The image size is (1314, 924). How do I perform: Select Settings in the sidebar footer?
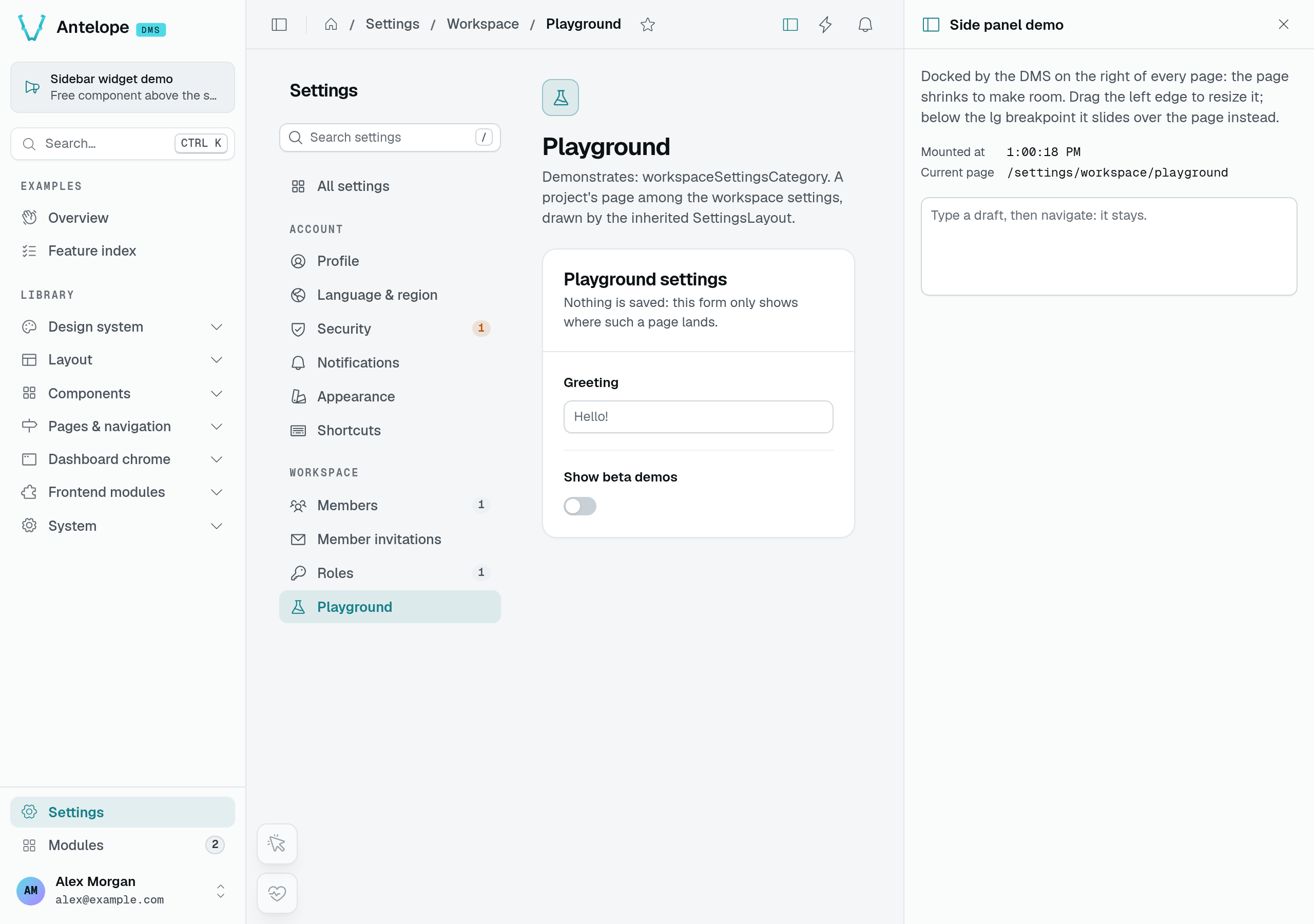(123, 812)
